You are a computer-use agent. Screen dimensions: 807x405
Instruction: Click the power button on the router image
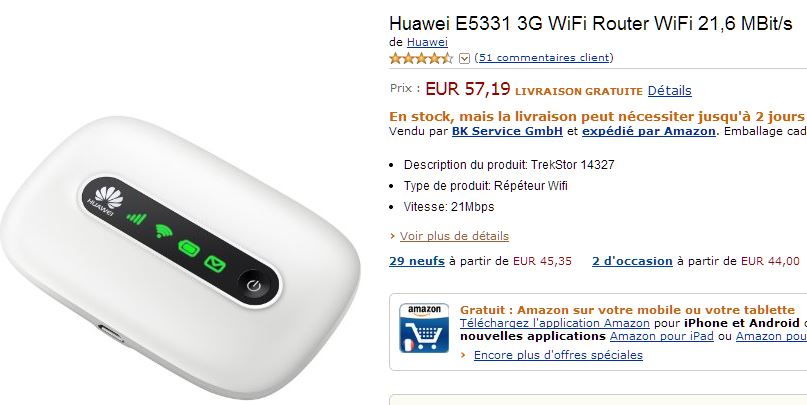[254, 286]
